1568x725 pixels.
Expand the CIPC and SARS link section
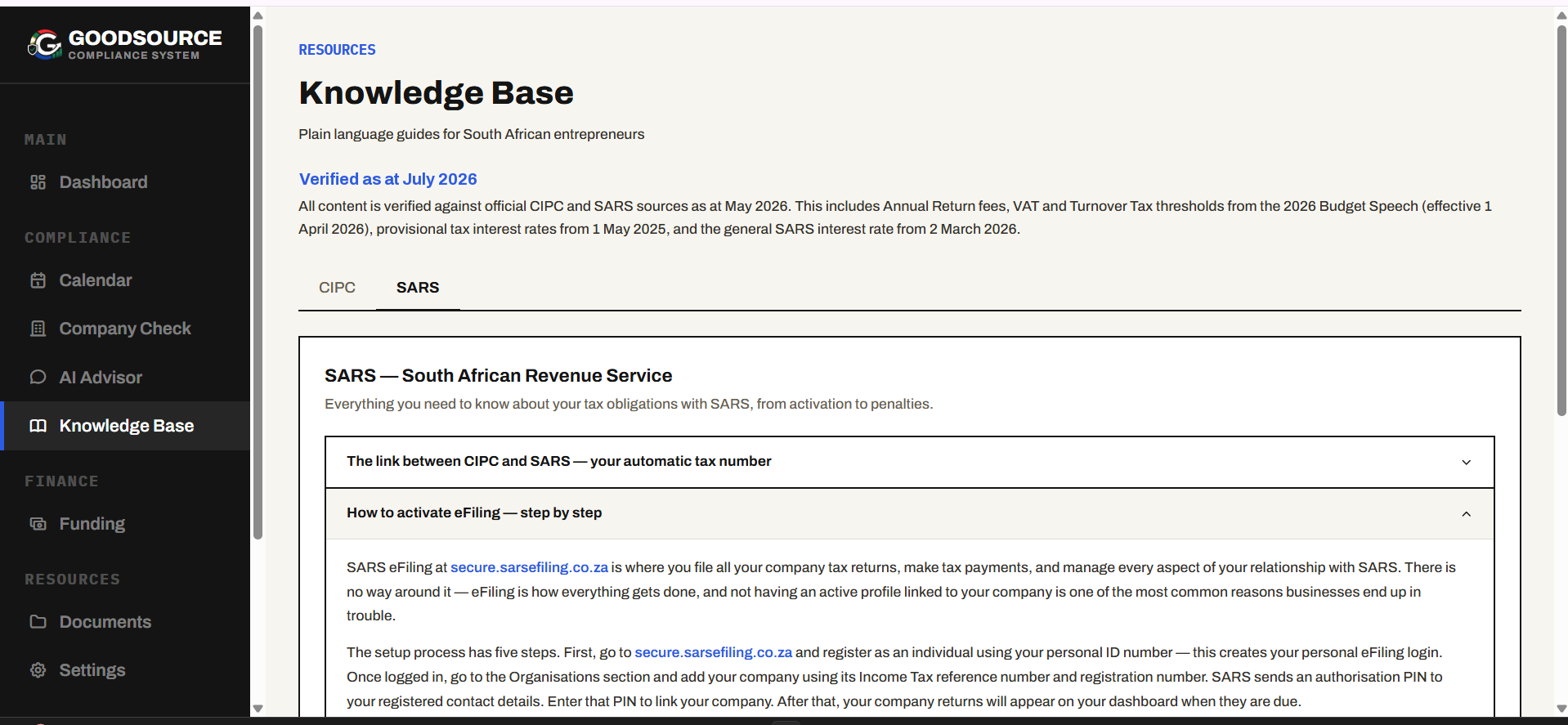click(909, 462)
